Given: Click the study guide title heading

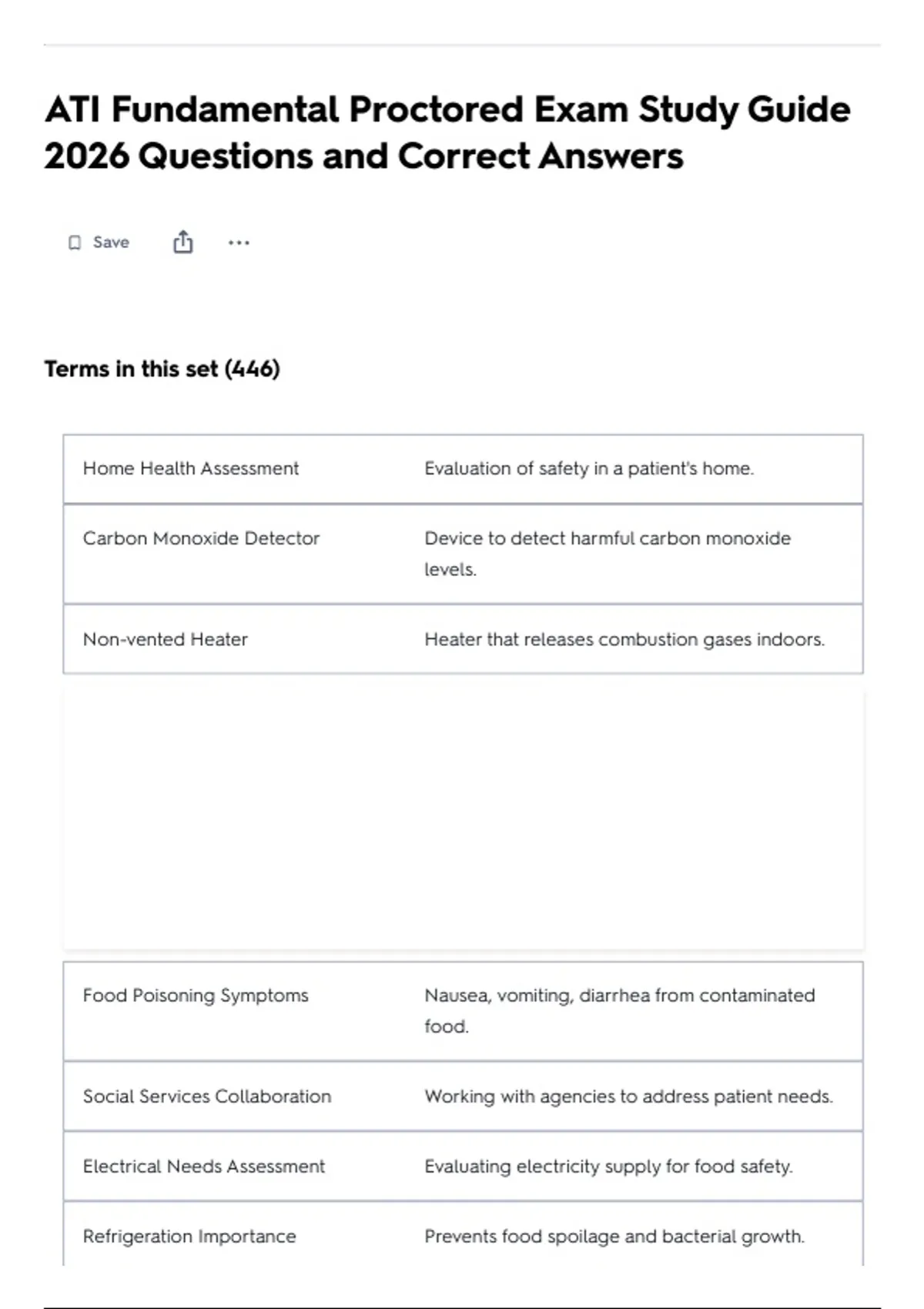Looking at the screenshot, I should (447, 132).
